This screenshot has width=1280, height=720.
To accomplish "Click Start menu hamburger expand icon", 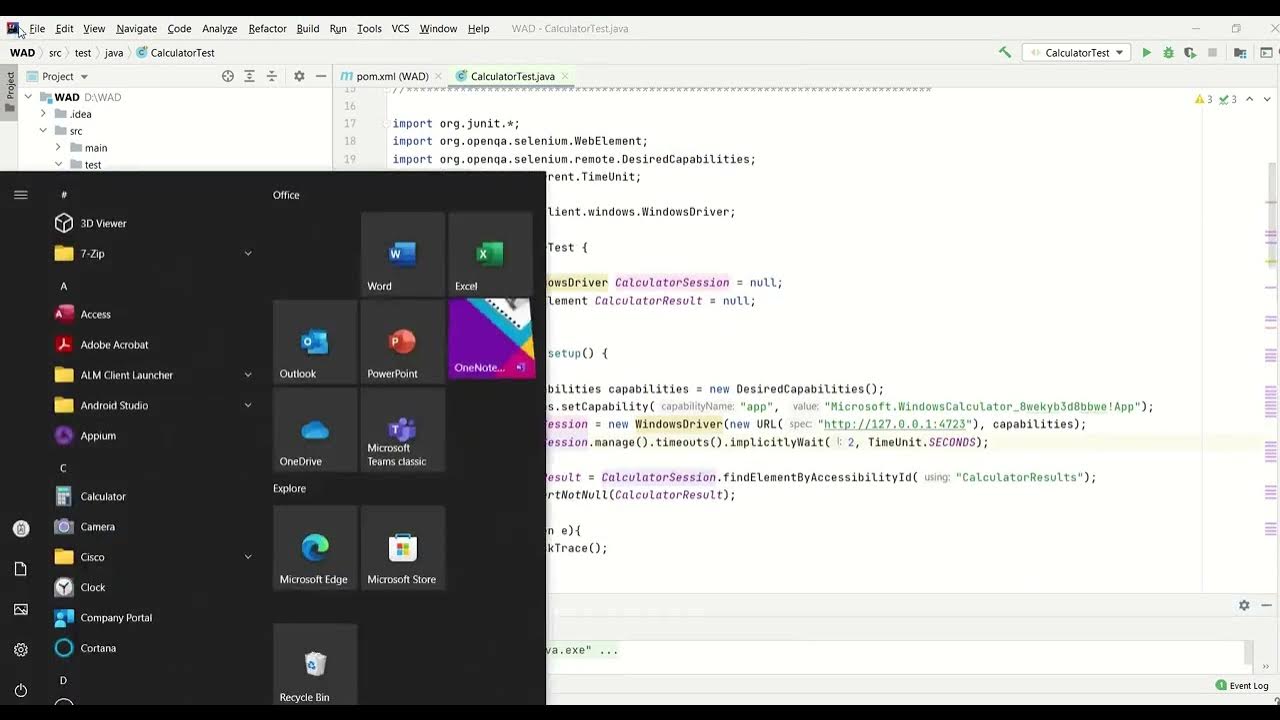I will pos(21,195).
